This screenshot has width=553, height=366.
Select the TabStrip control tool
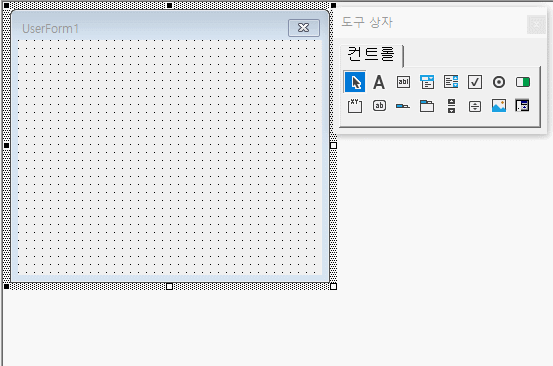pos(403,106)
